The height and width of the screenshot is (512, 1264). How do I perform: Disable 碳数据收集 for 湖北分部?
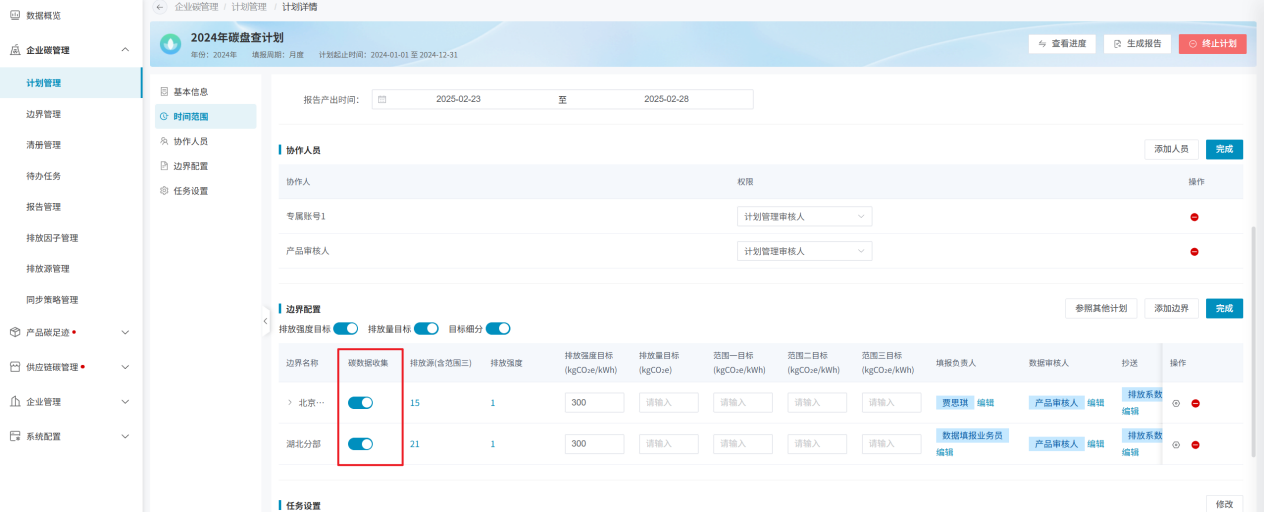(x=360, y=444)
